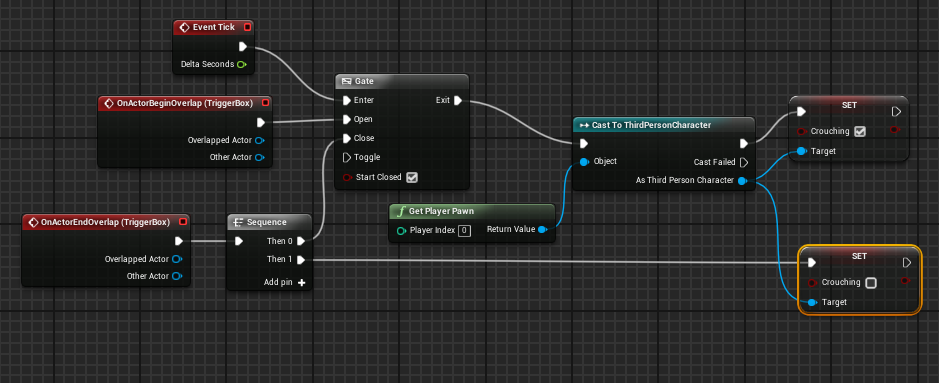
Task: Select the Cast To ThirdPersonCharacter node title
Action: (x=652, y=125)
